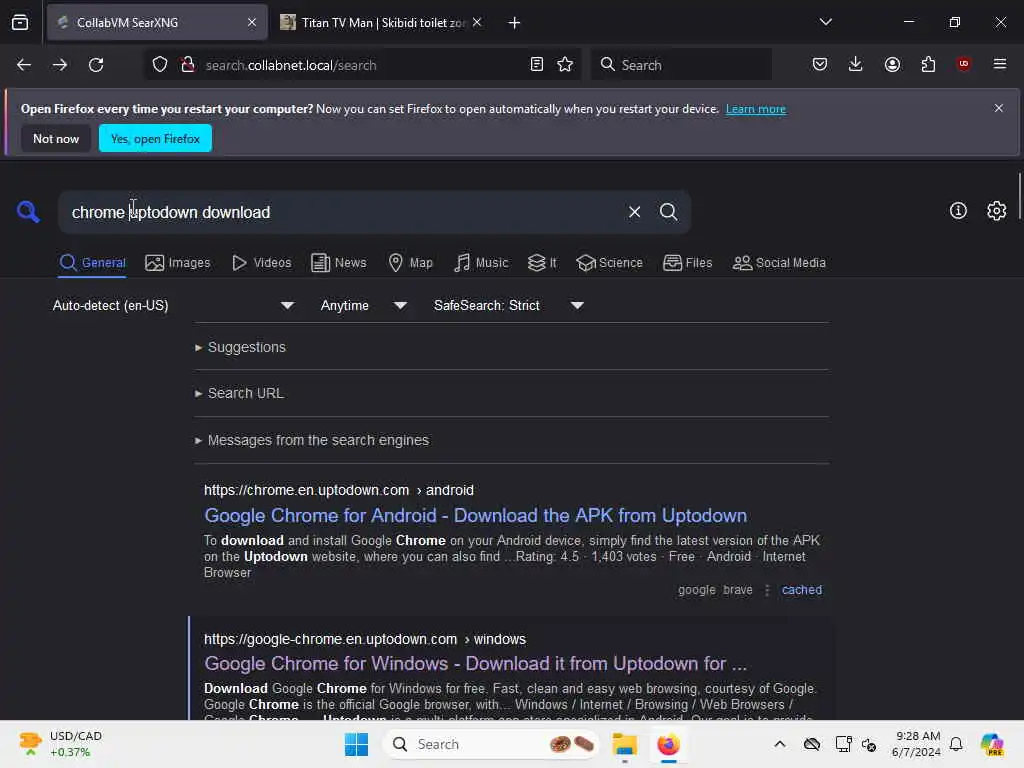Open the uBlock Origin extension icon
This screenshot has width=1024, height=768.
[x=963, y=63]
